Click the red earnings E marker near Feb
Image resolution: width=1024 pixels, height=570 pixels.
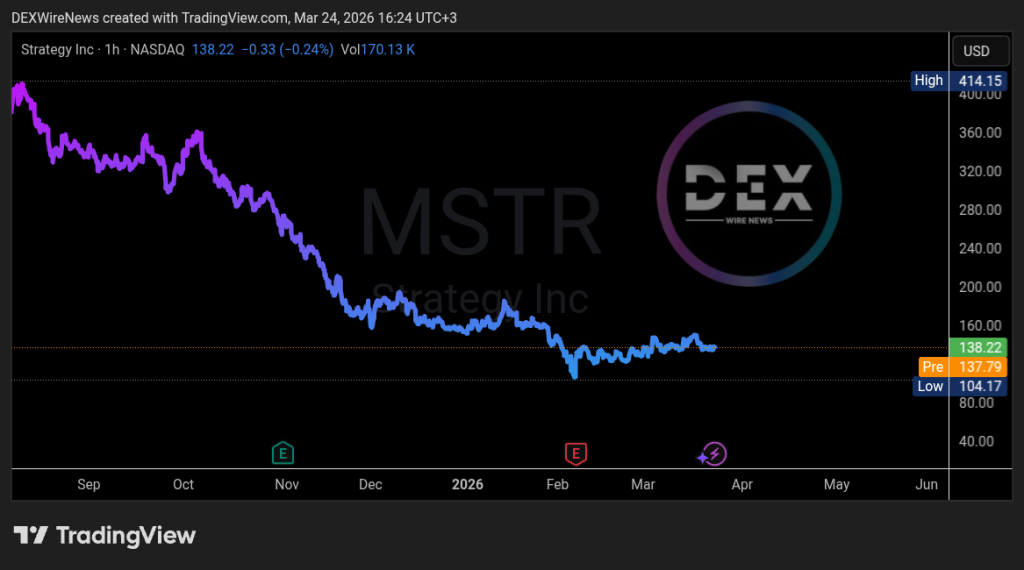[575, 453]
